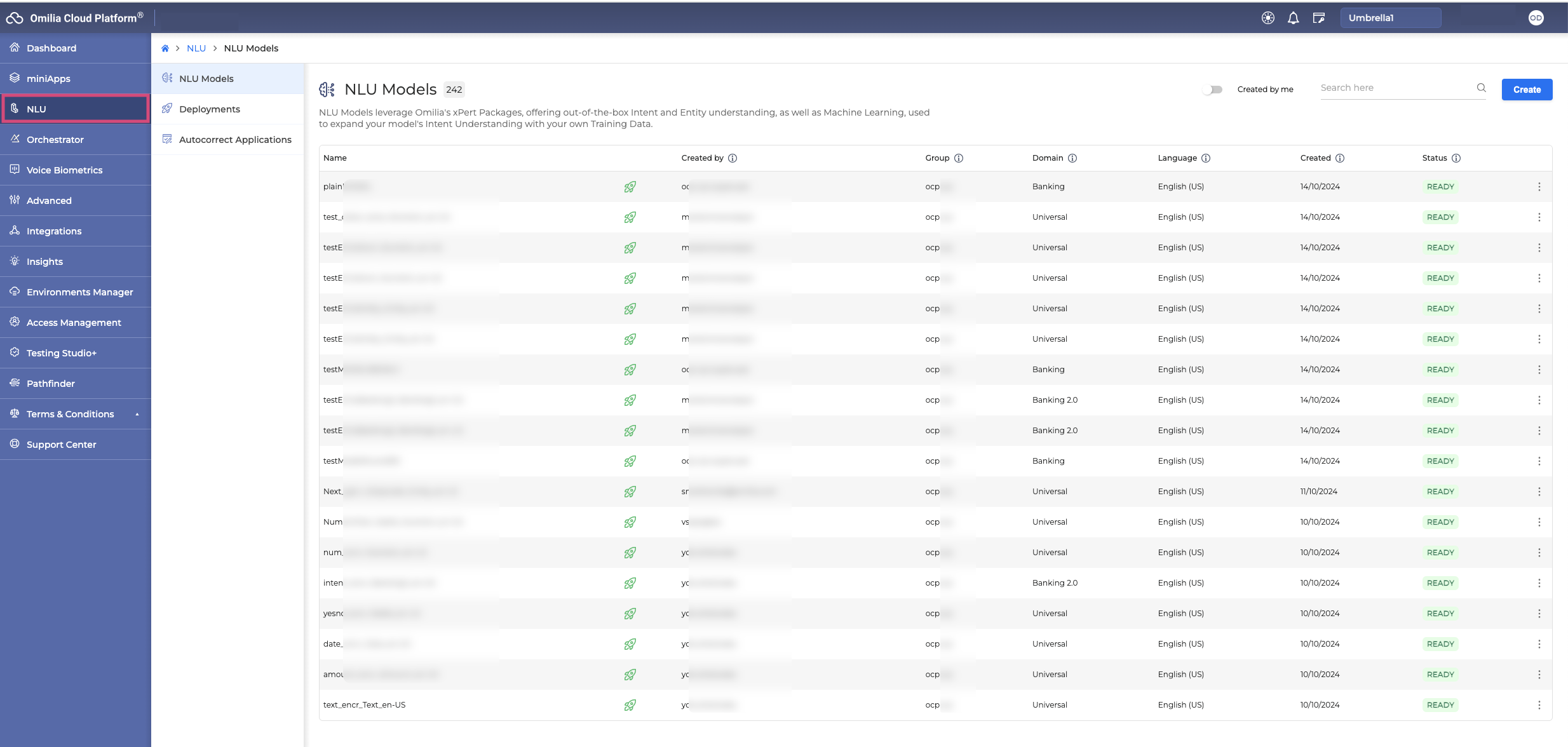Click the NLU breadcrumb link
Screen dimensions: 1568x747
(x=196, y=48)
